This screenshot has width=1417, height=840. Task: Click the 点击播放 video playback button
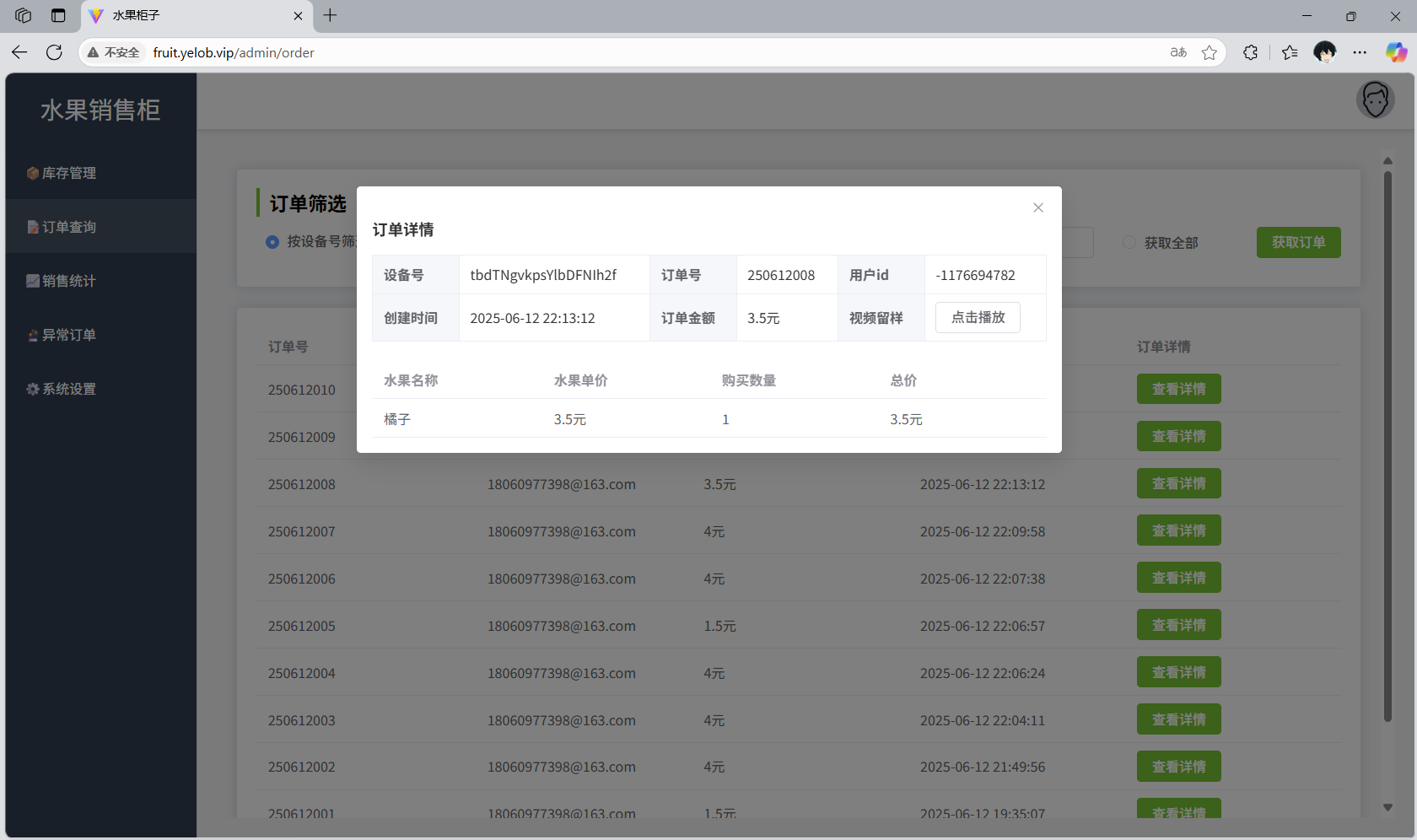click(x=978, y=318)
